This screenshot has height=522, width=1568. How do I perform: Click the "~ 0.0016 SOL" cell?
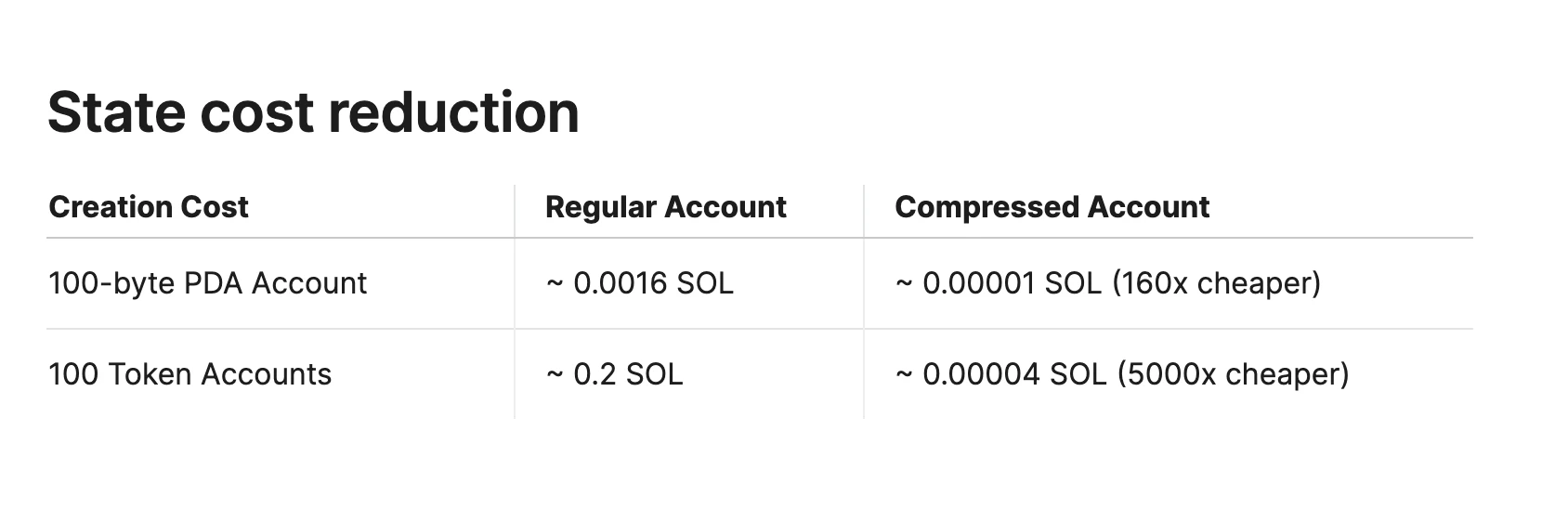coord(640,283)
